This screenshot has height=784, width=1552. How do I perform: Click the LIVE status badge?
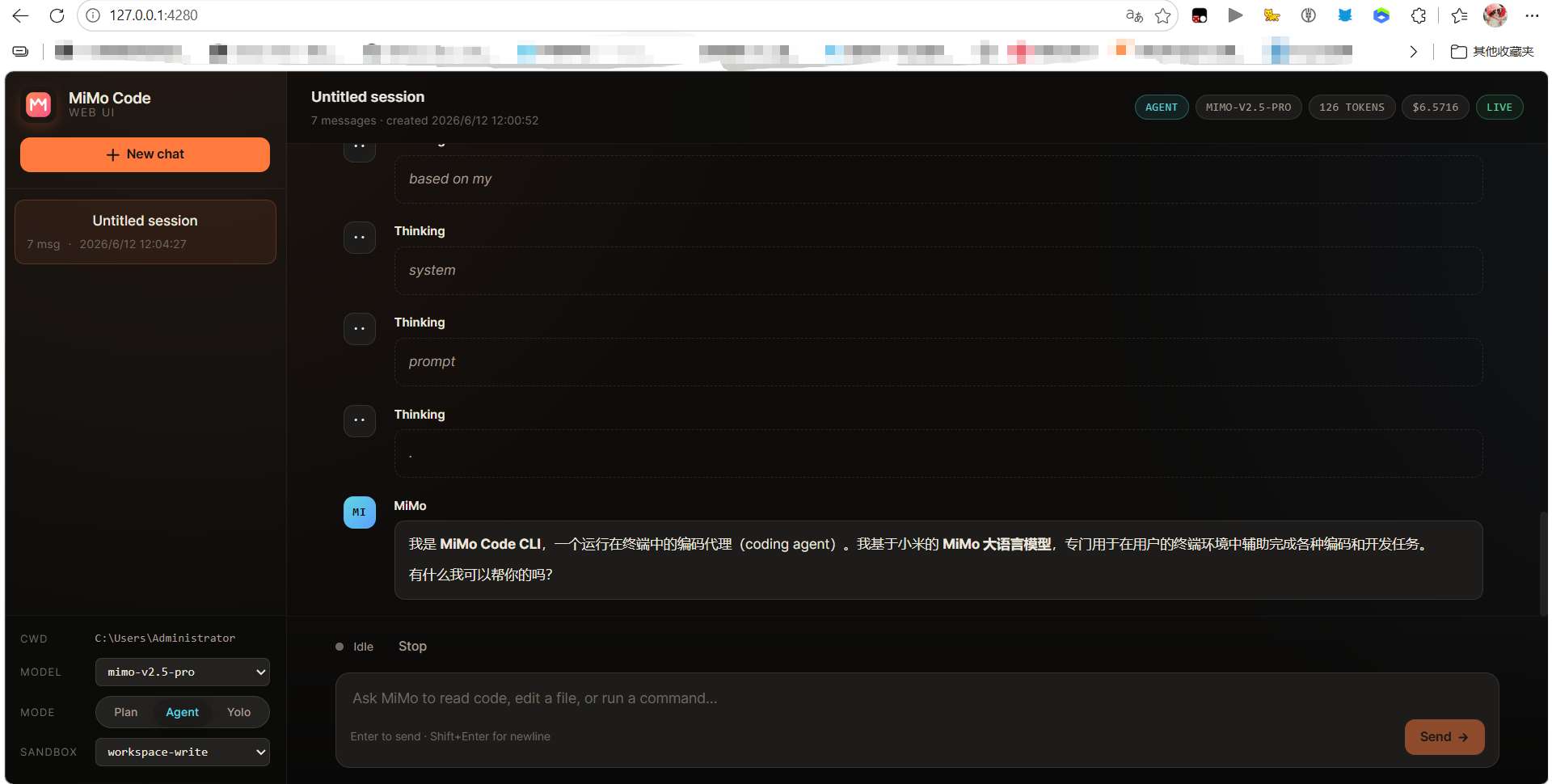tap(1499, 107)
